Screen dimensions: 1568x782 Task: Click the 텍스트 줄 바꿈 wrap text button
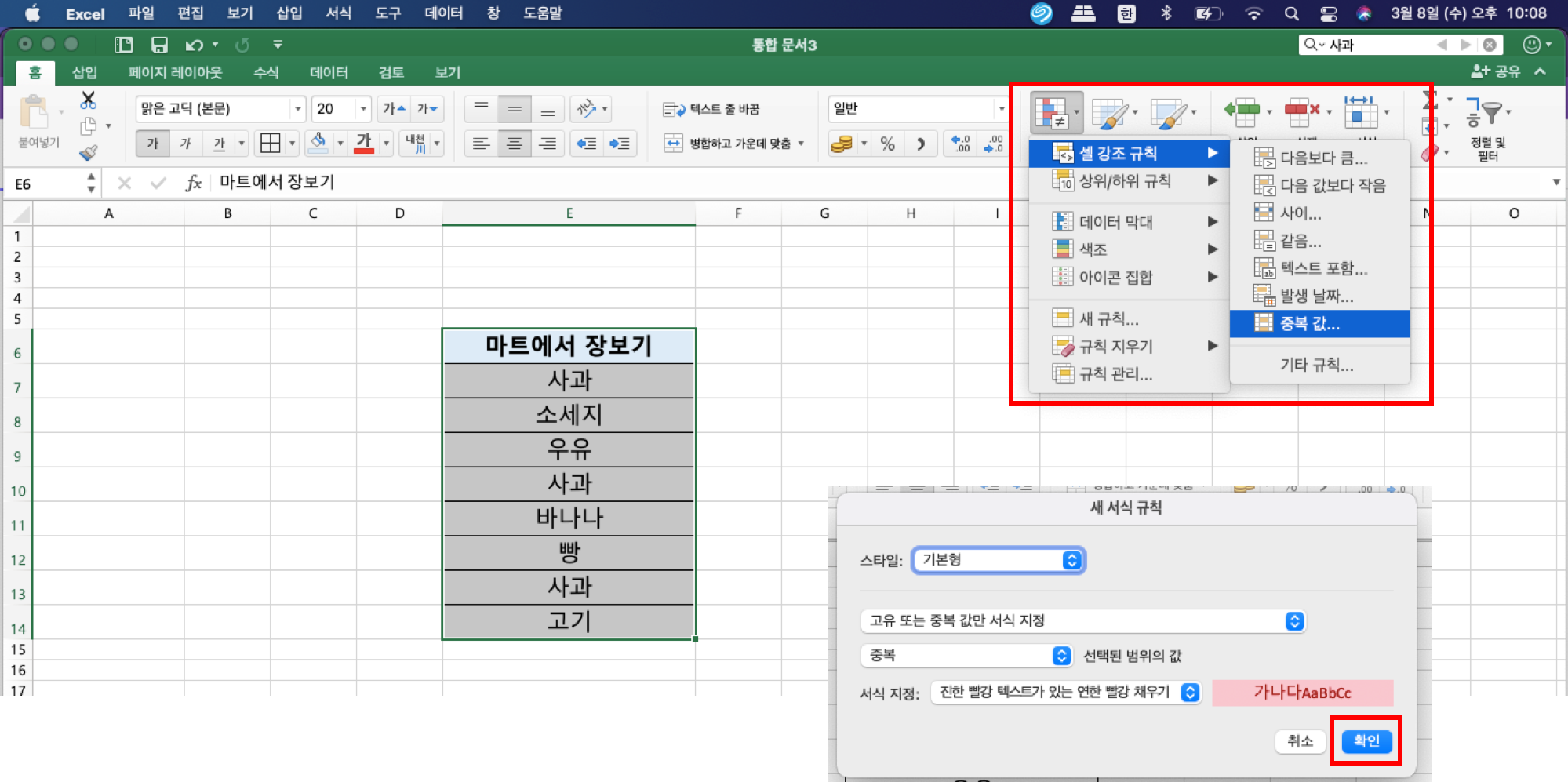(x=711, y=109)
